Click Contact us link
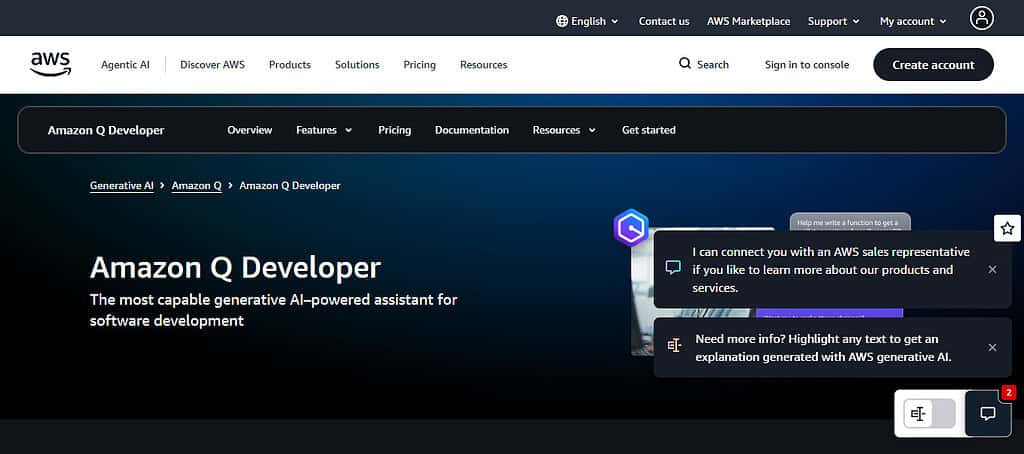 tap(664, 21)
